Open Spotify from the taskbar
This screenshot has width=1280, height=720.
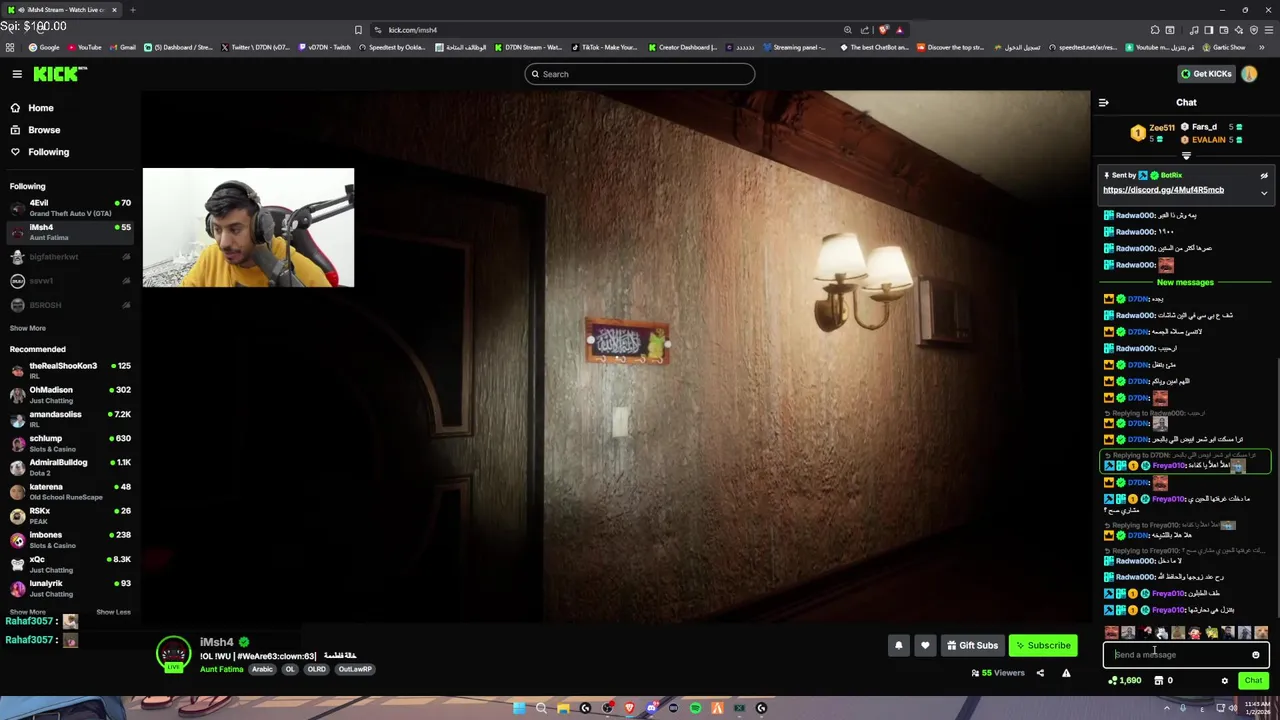695,708
